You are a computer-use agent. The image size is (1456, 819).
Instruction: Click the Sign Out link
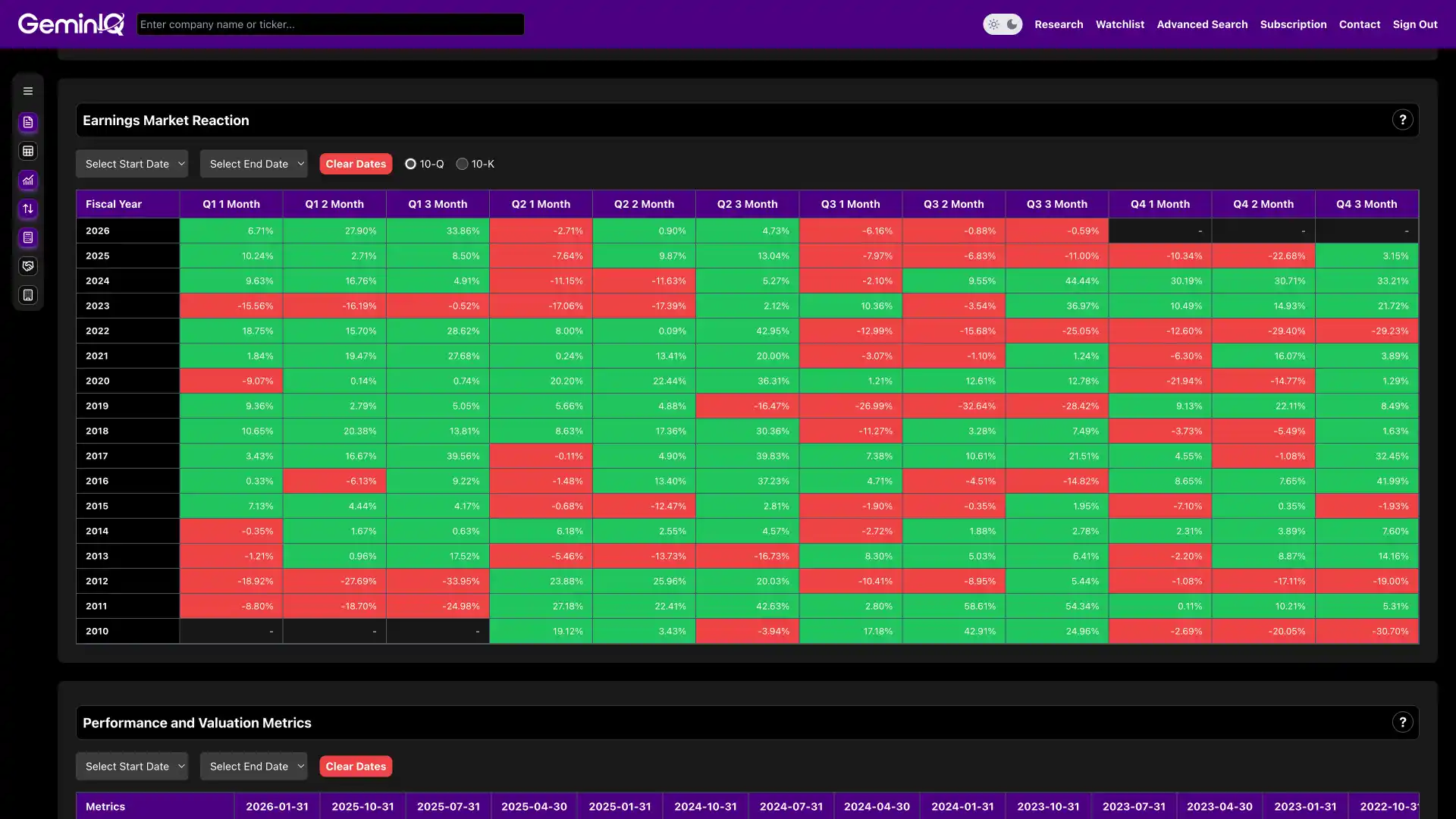1414,24
